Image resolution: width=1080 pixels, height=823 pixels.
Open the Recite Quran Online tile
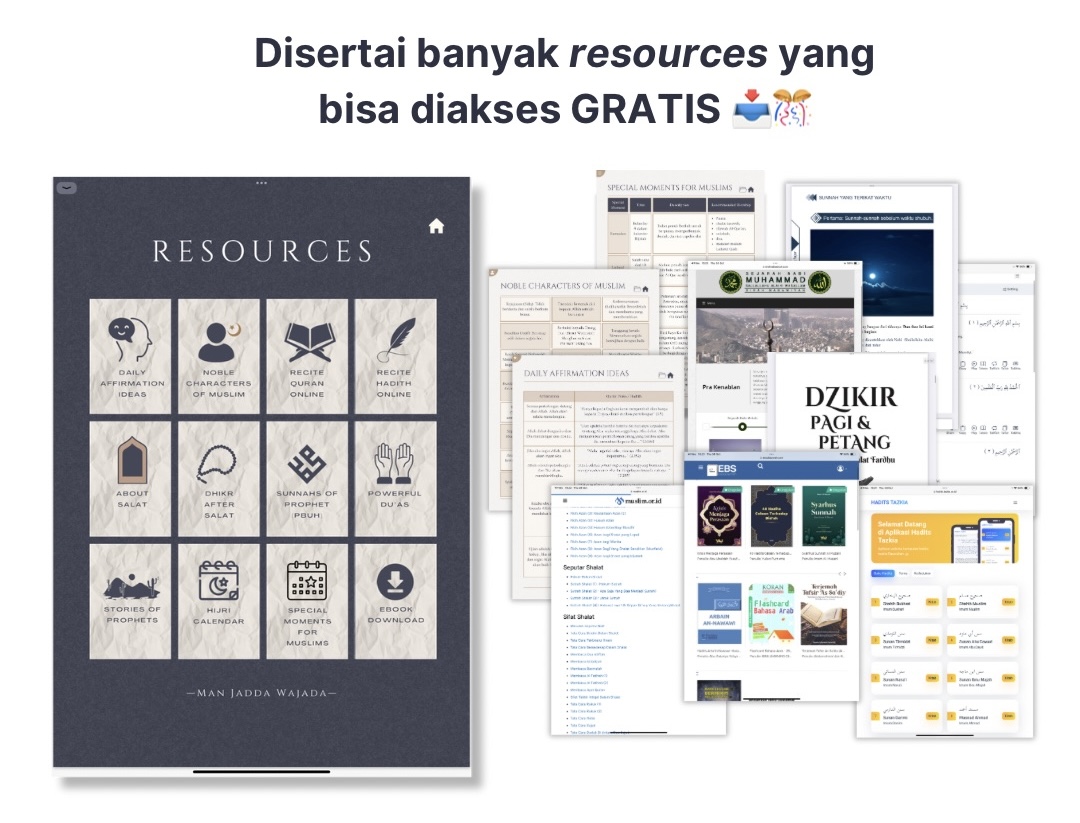[x=307, y=356]
